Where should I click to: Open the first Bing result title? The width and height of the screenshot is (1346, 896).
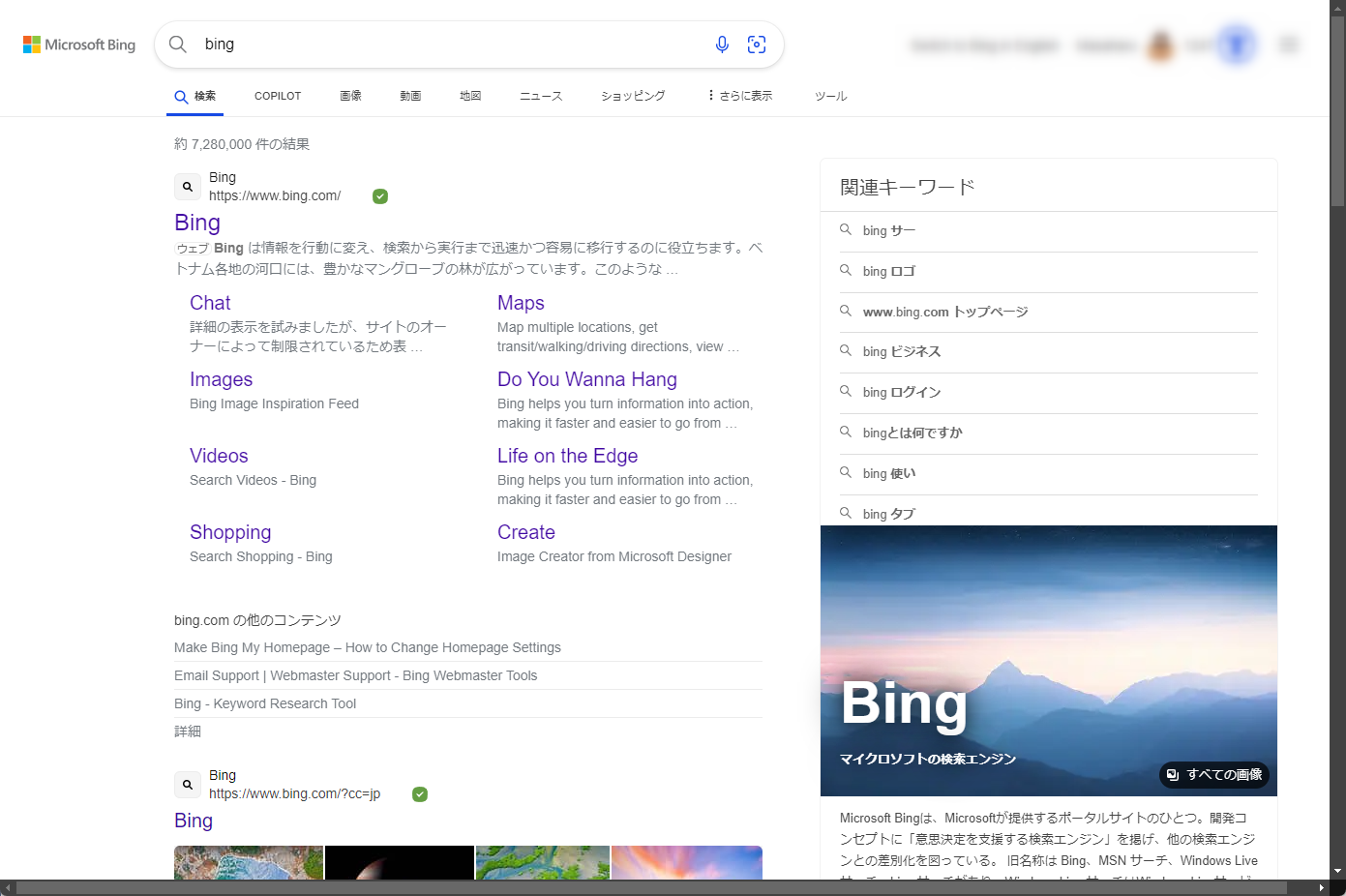[x=197, y=223]
